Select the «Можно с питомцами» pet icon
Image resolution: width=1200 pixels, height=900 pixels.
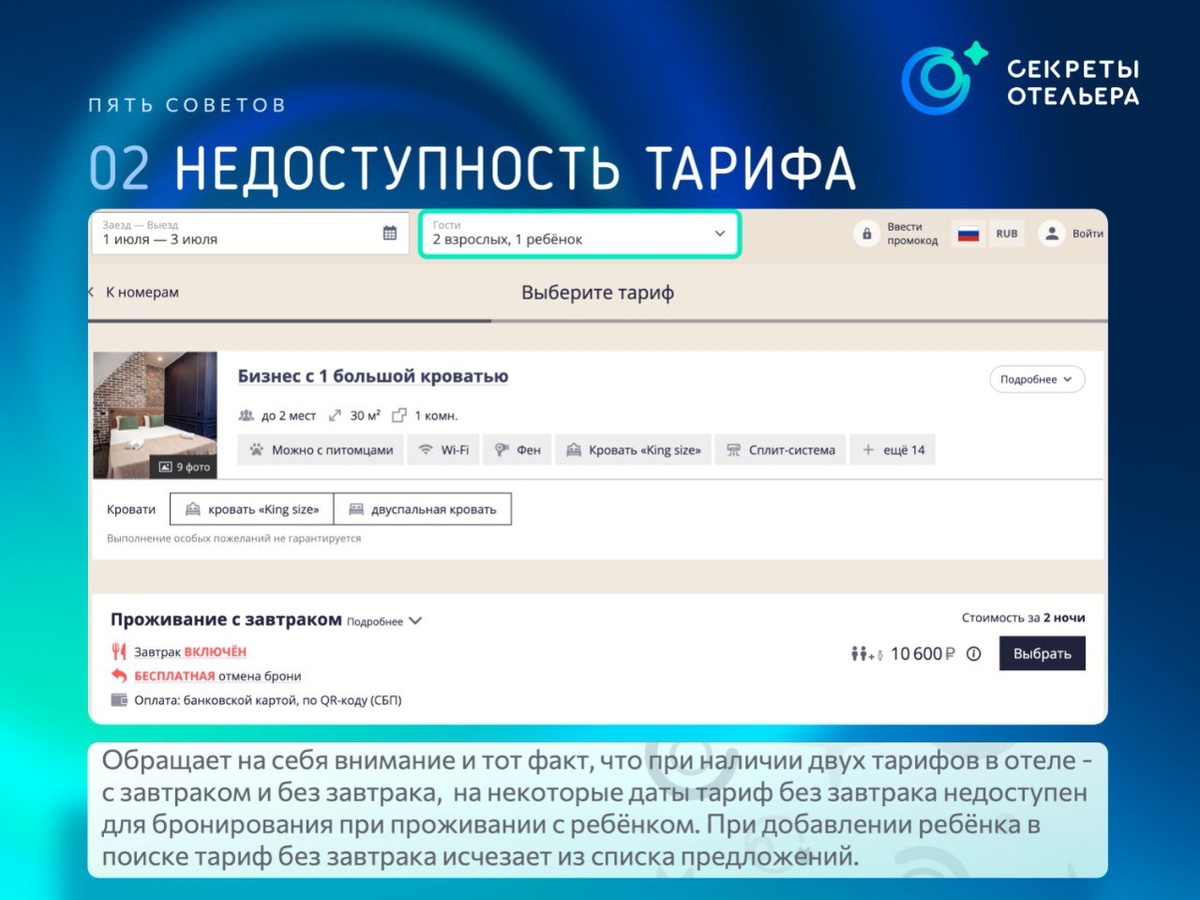coord(258,450)
